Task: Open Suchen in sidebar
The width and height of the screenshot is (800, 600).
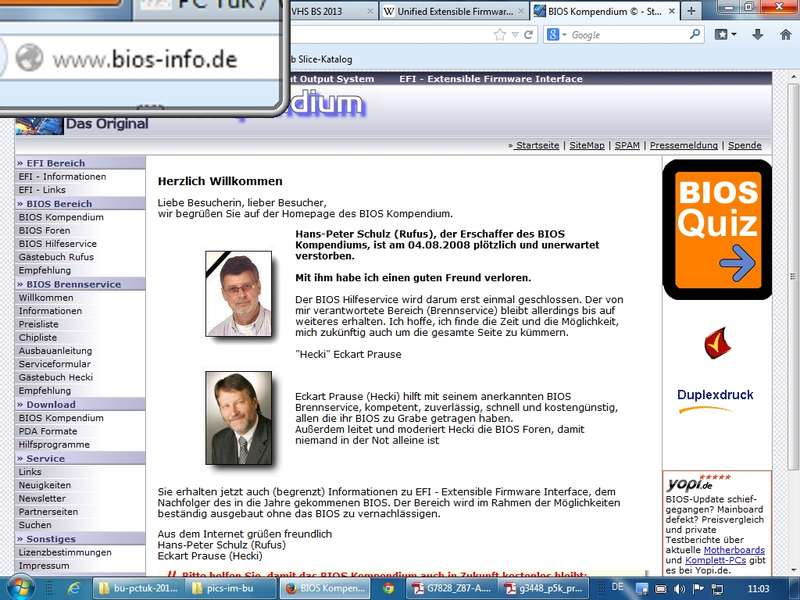Action: click(35, 525)
